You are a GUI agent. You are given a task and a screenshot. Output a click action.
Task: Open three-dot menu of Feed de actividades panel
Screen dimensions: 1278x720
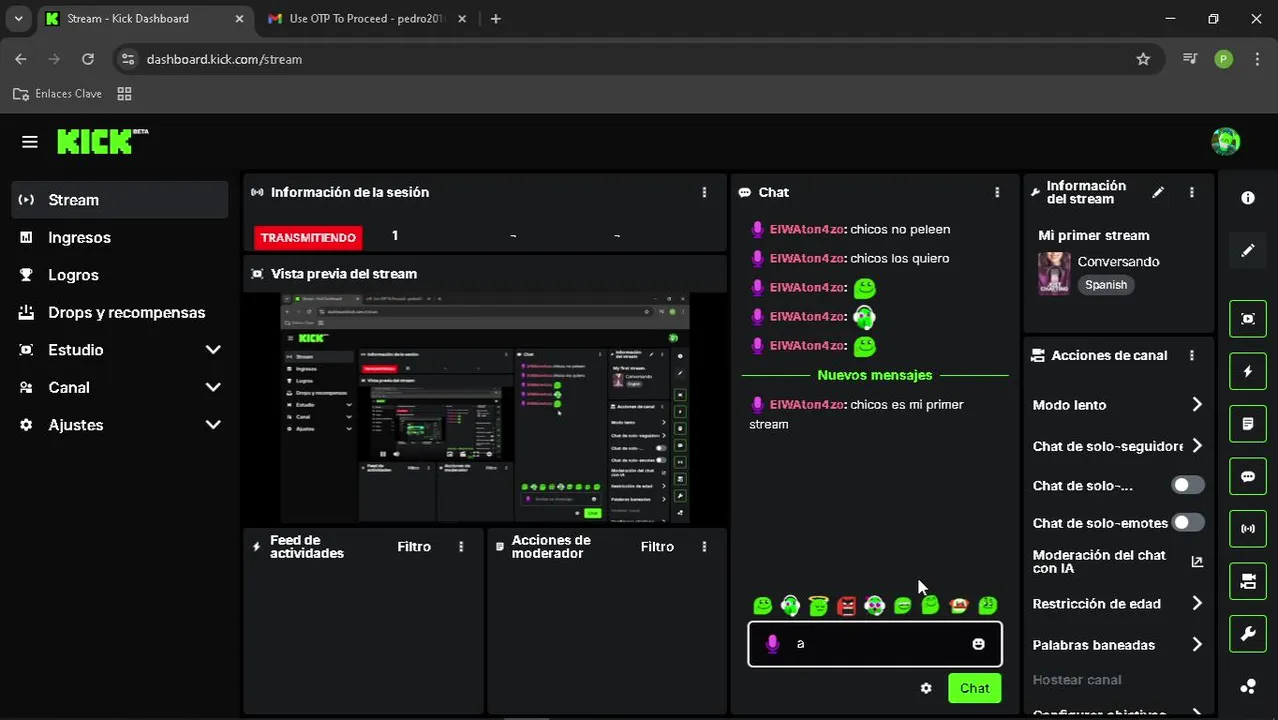coord(461,547)
